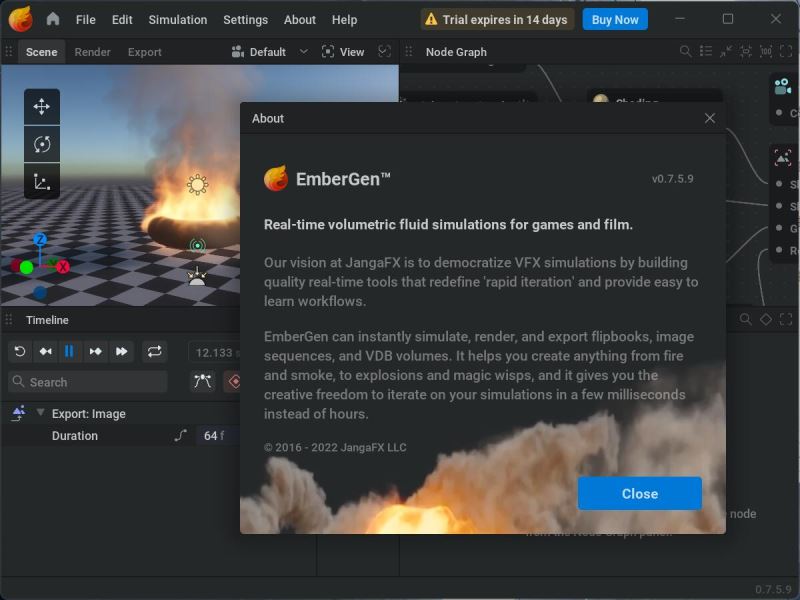The image size is (800, 600).
Task: Click the lower panel diamond keyframe icon
Action: click(x=766, y=319)
